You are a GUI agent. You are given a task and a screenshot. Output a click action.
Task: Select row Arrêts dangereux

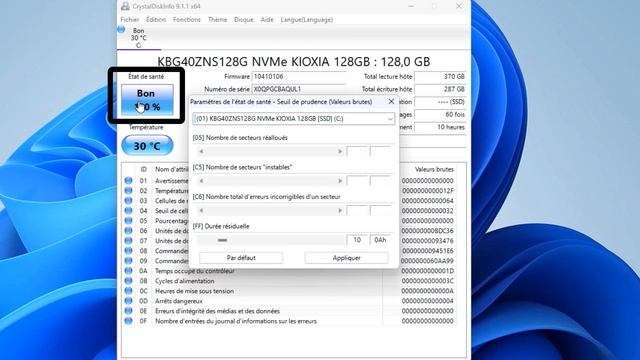(289, 301)
